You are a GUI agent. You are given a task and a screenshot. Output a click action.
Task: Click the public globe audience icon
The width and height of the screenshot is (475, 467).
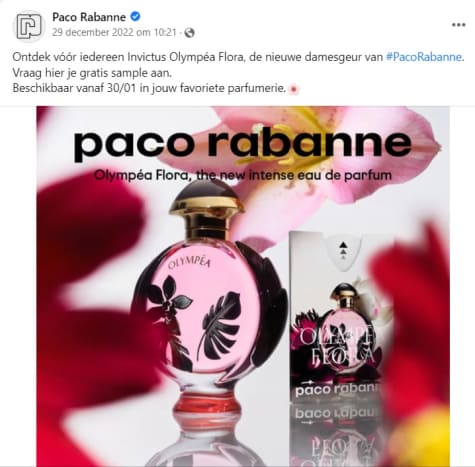(189, 33)
